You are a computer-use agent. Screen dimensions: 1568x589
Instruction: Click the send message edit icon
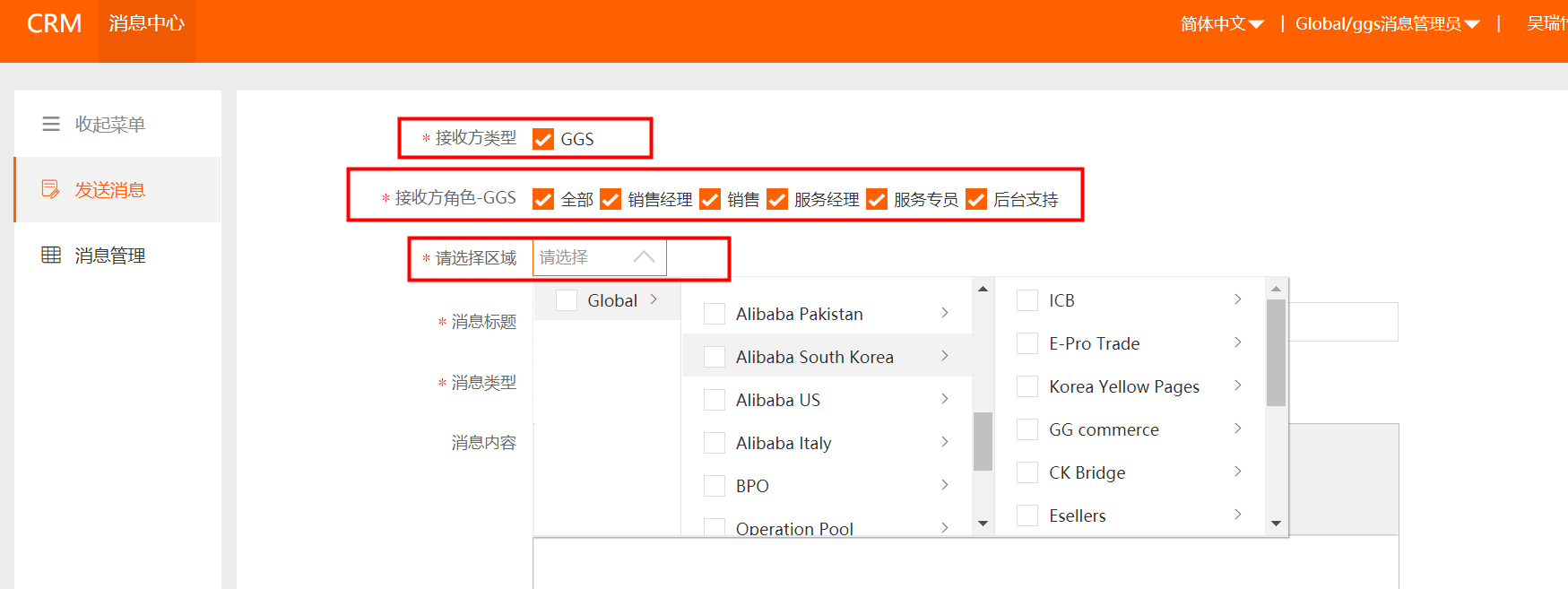(51, 189)
